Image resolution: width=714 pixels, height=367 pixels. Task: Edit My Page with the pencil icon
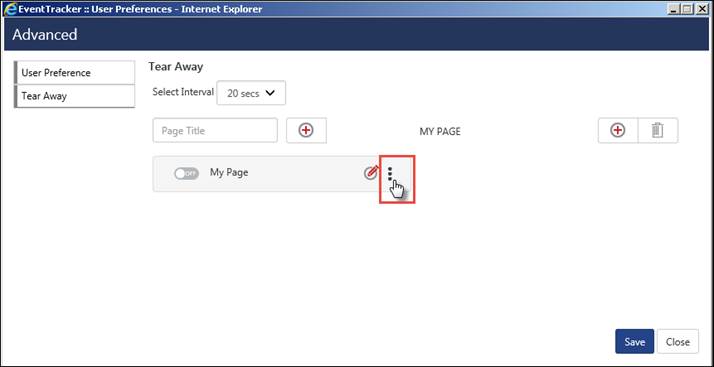pos(372,173)
